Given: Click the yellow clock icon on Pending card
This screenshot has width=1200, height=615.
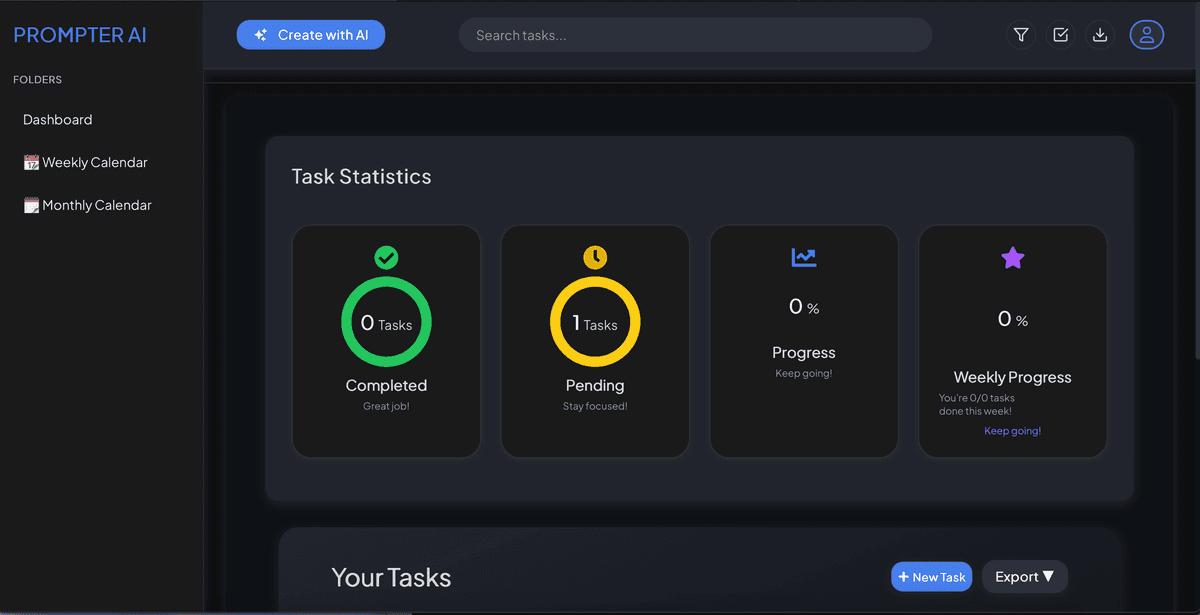Looking at the screenshot, I should pos(595,256).
